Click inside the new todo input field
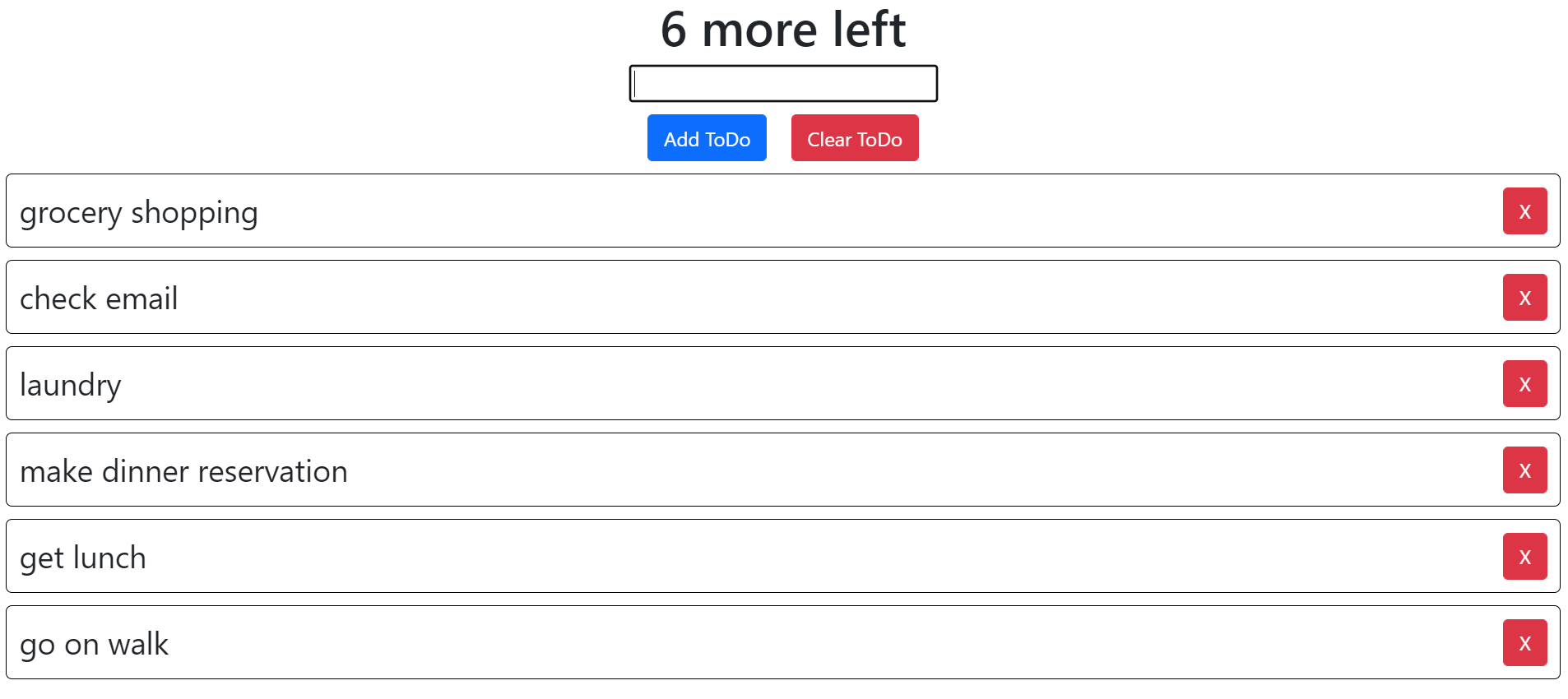 pos(782,83)
